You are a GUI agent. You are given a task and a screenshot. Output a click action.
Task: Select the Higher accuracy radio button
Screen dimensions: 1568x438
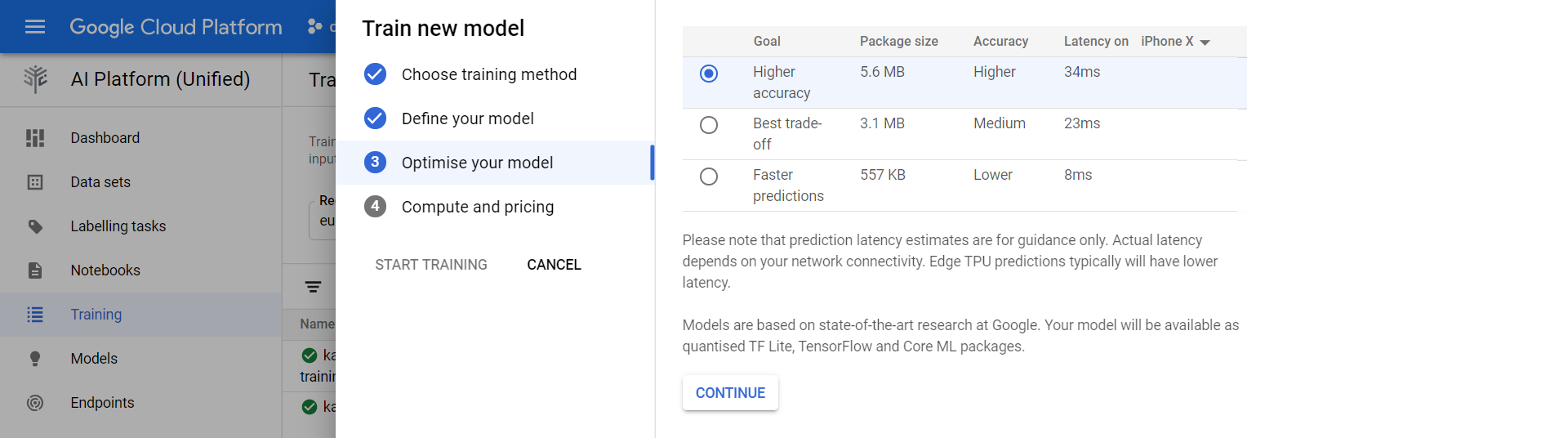pos(709,74)
